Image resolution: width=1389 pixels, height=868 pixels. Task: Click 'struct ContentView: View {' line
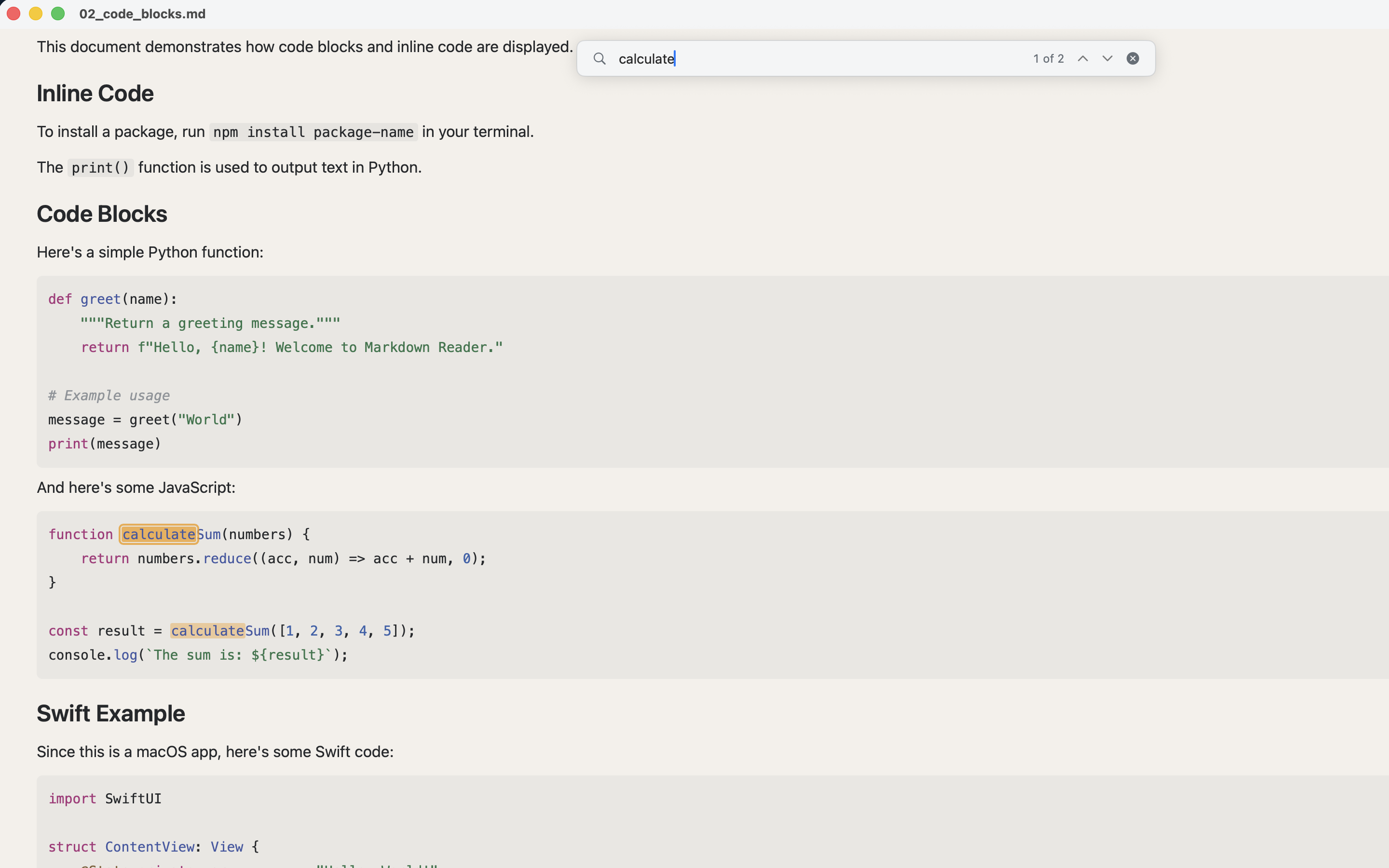(154, 847)
